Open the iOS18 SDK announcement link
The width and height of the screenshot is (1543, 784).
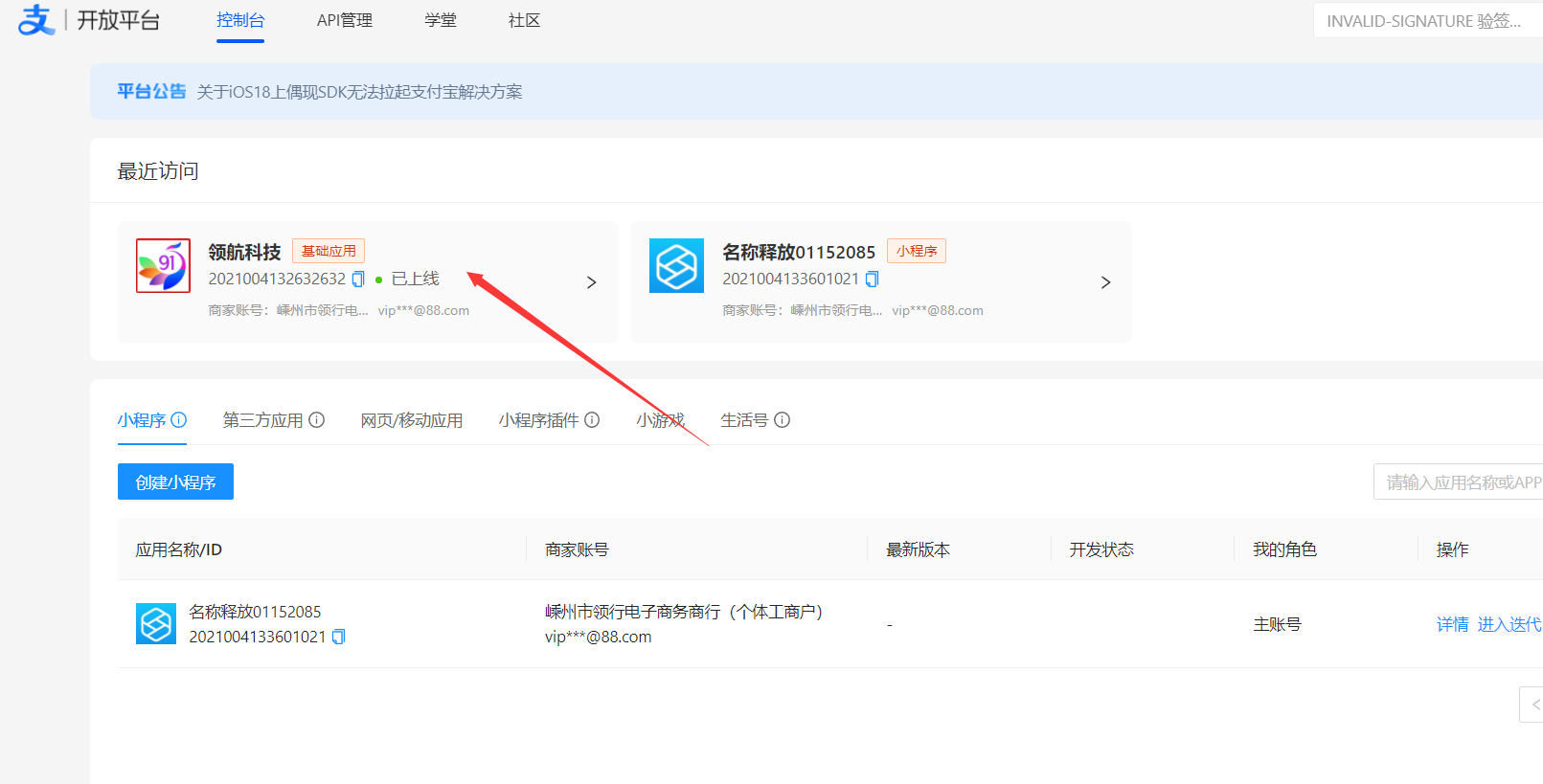click(x=359, y=92)
